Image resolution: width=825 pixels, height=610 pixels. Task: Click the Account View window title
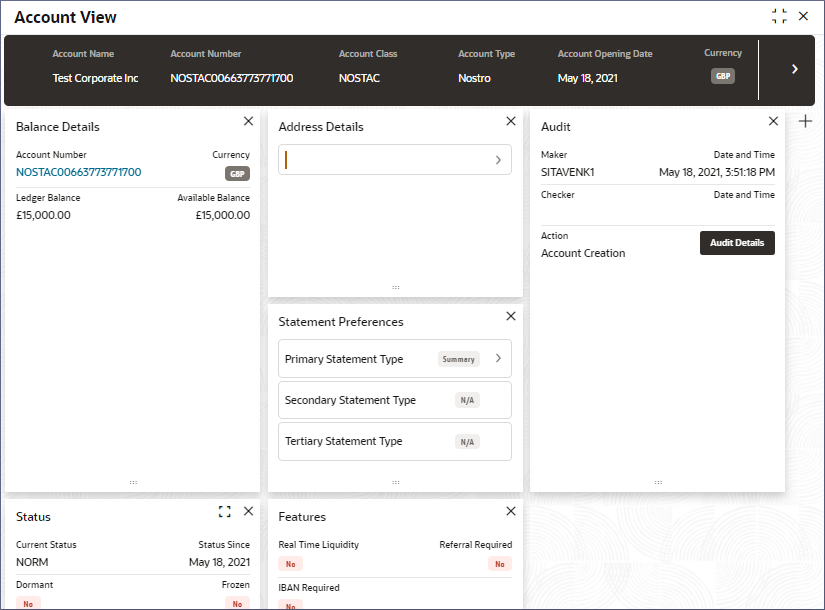[x=65, y=17]
